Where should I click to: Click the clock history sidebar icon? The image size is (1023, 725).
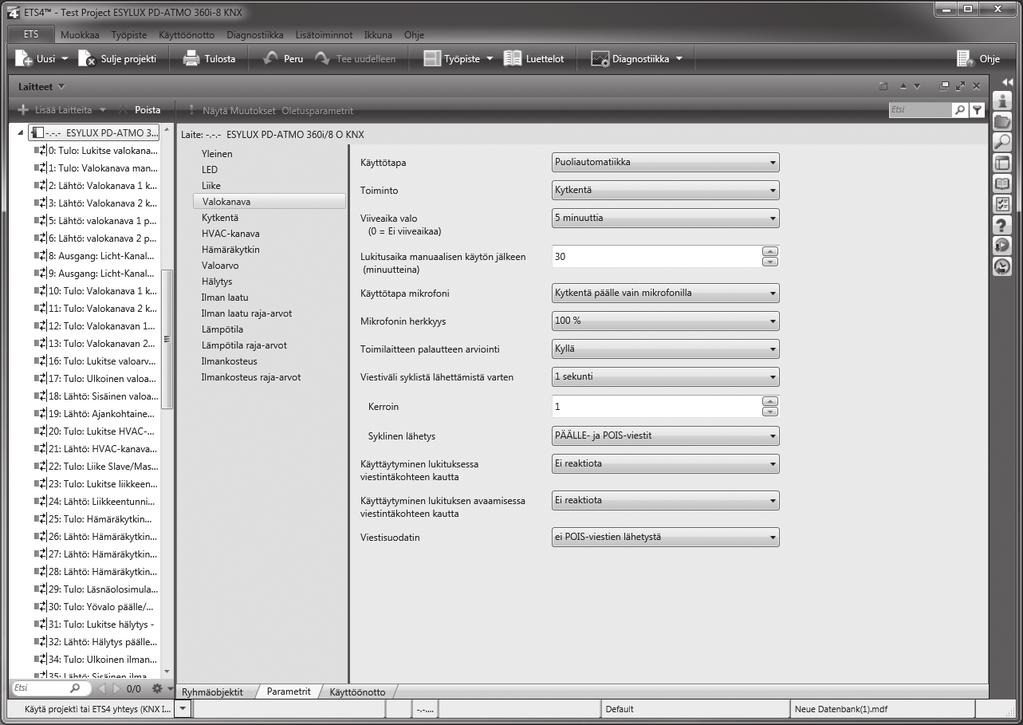click(1003, 267)
